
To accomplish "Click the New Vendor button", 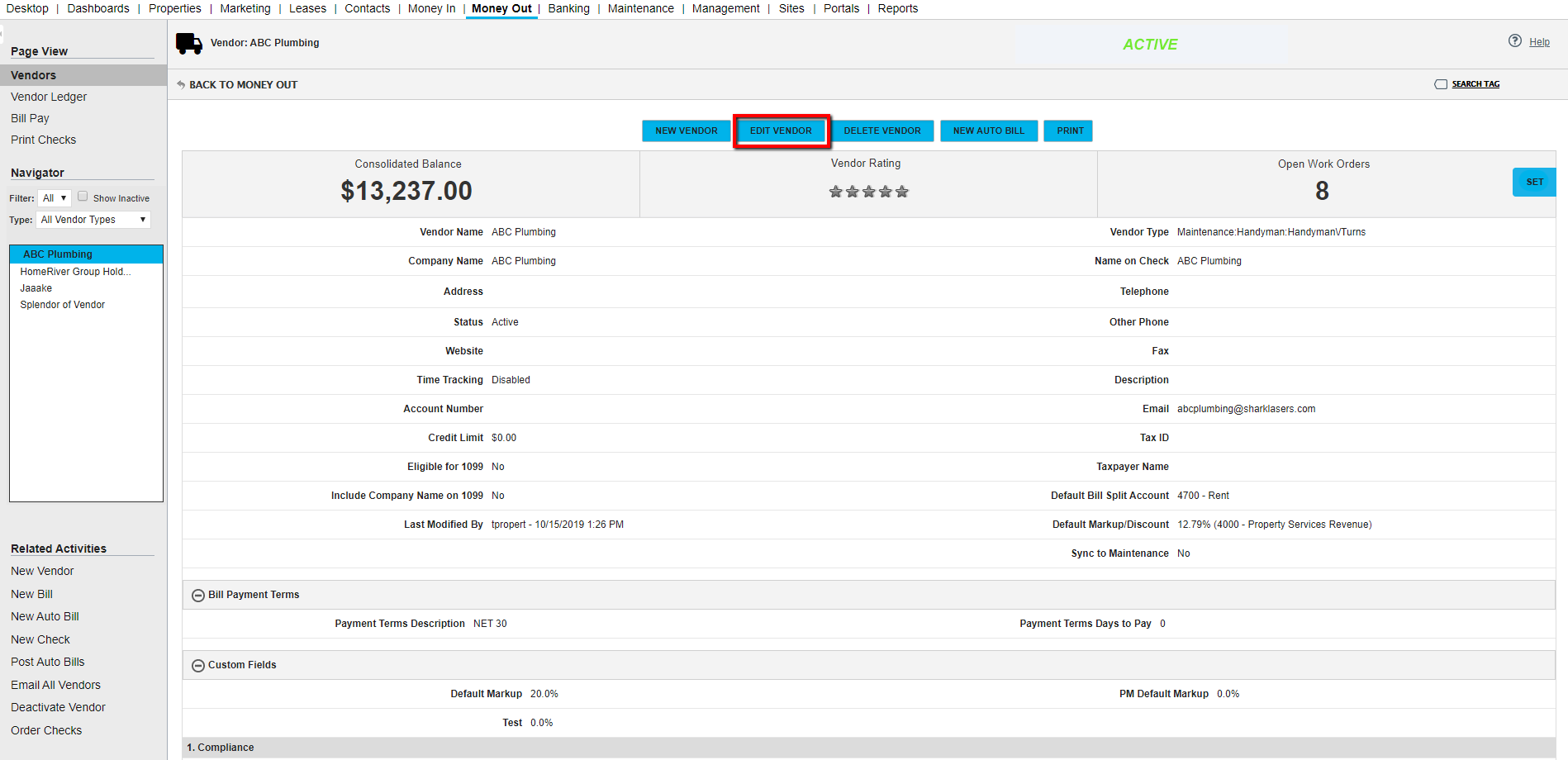I will 686,131.
